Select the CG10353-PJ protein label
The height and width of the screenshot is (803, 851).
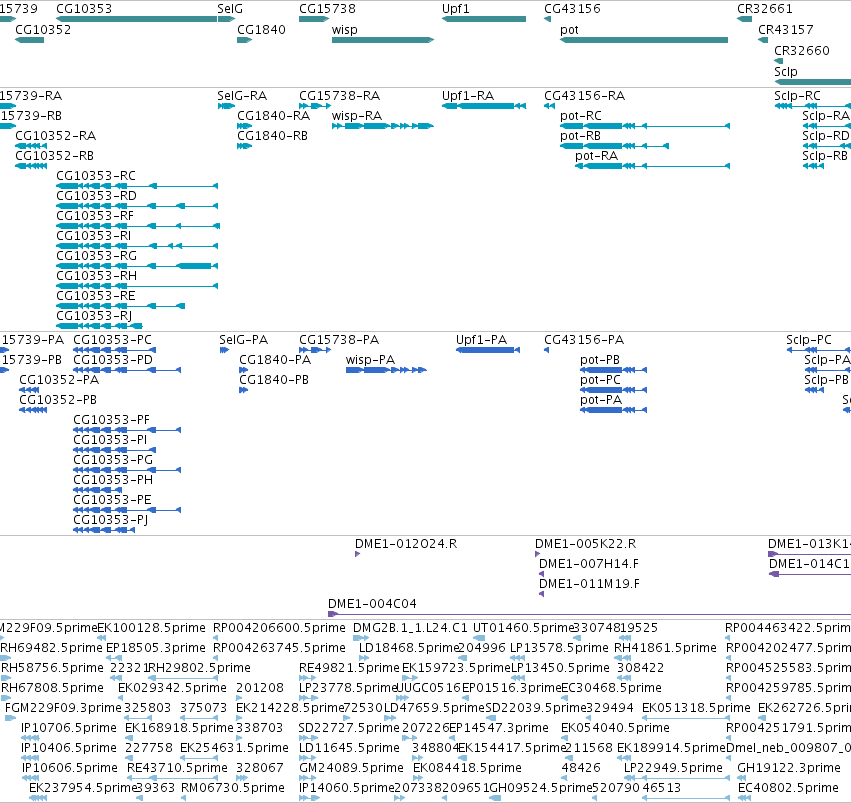click(x=111, y=520)
